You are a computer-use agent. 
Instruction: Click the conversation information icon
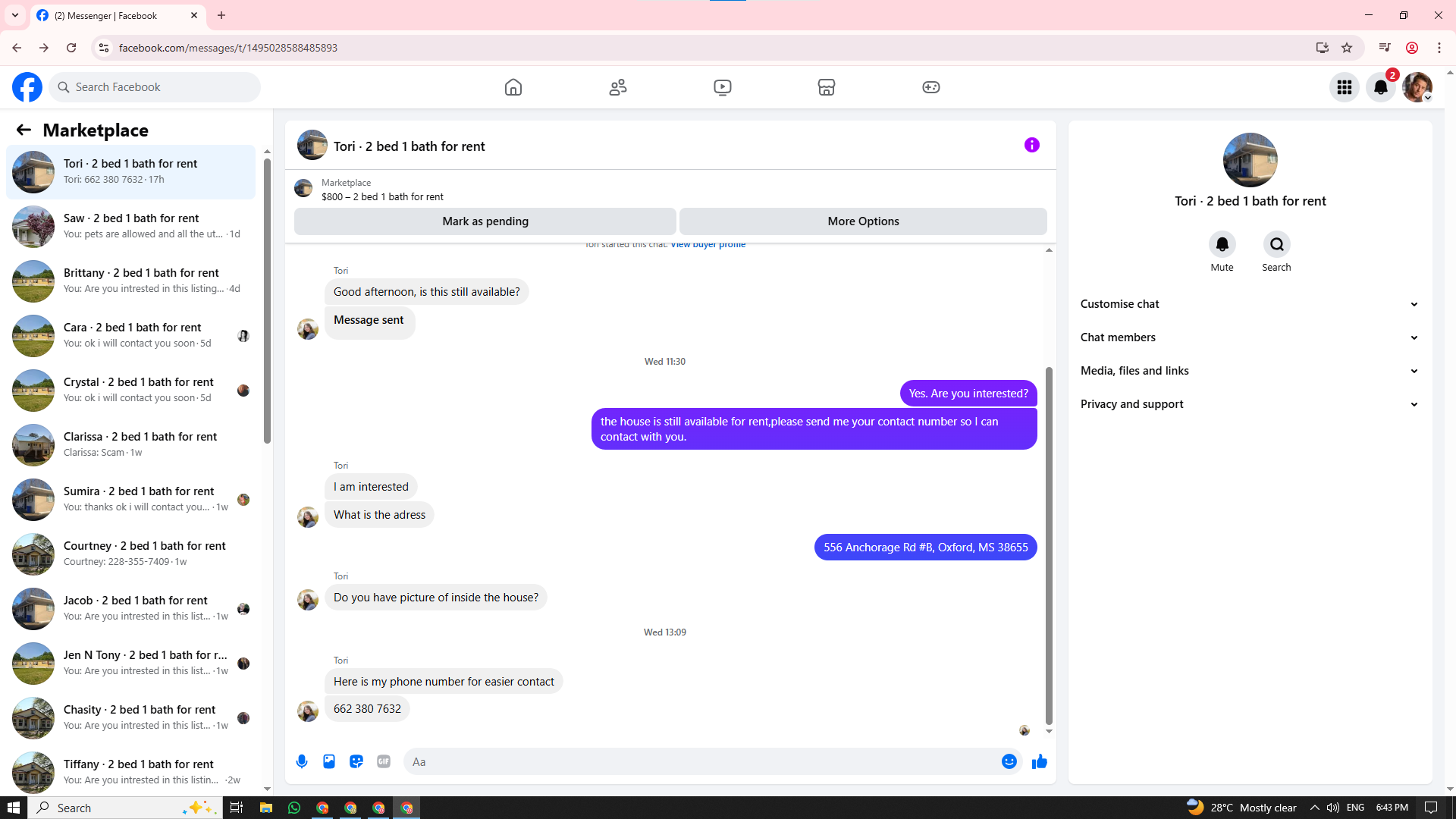[1031, 145]
